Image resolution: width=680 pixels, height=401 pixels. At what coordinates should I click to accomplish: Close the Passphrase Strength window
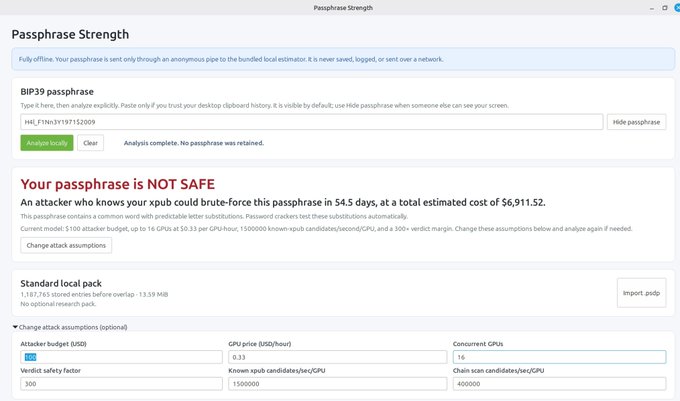(x=677, y=8)
